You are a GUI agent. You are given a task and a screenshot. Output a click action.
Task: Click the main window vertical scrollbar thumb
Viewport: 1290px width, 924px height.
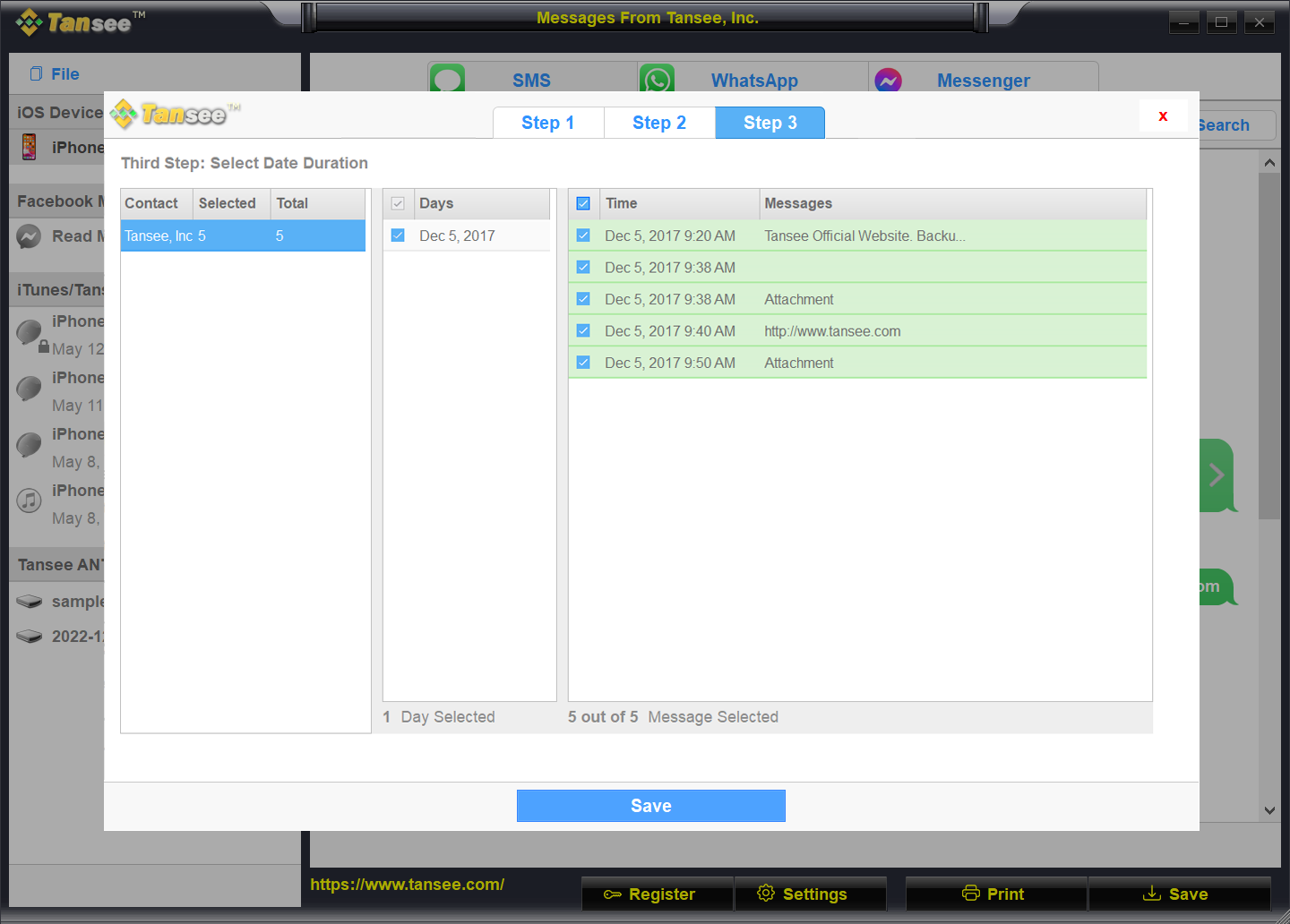coord(1269,346)
